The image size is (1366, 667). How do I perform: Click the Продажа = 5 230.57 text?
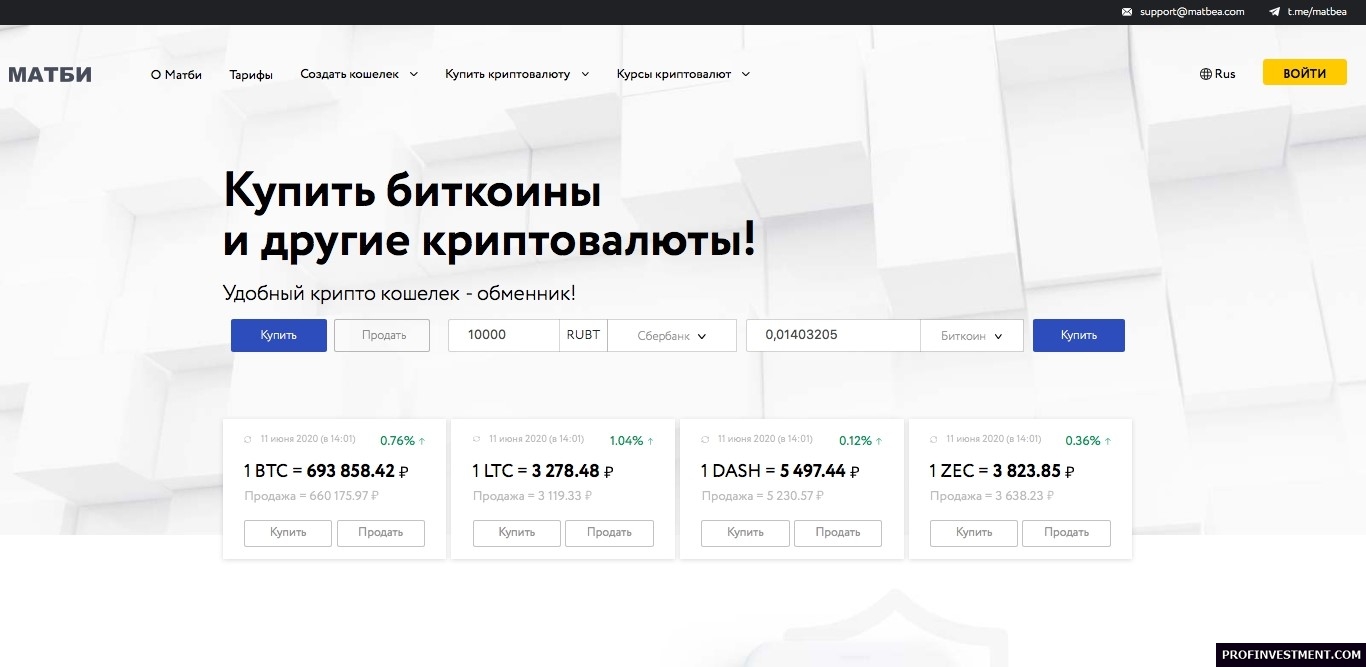point(762,496)
